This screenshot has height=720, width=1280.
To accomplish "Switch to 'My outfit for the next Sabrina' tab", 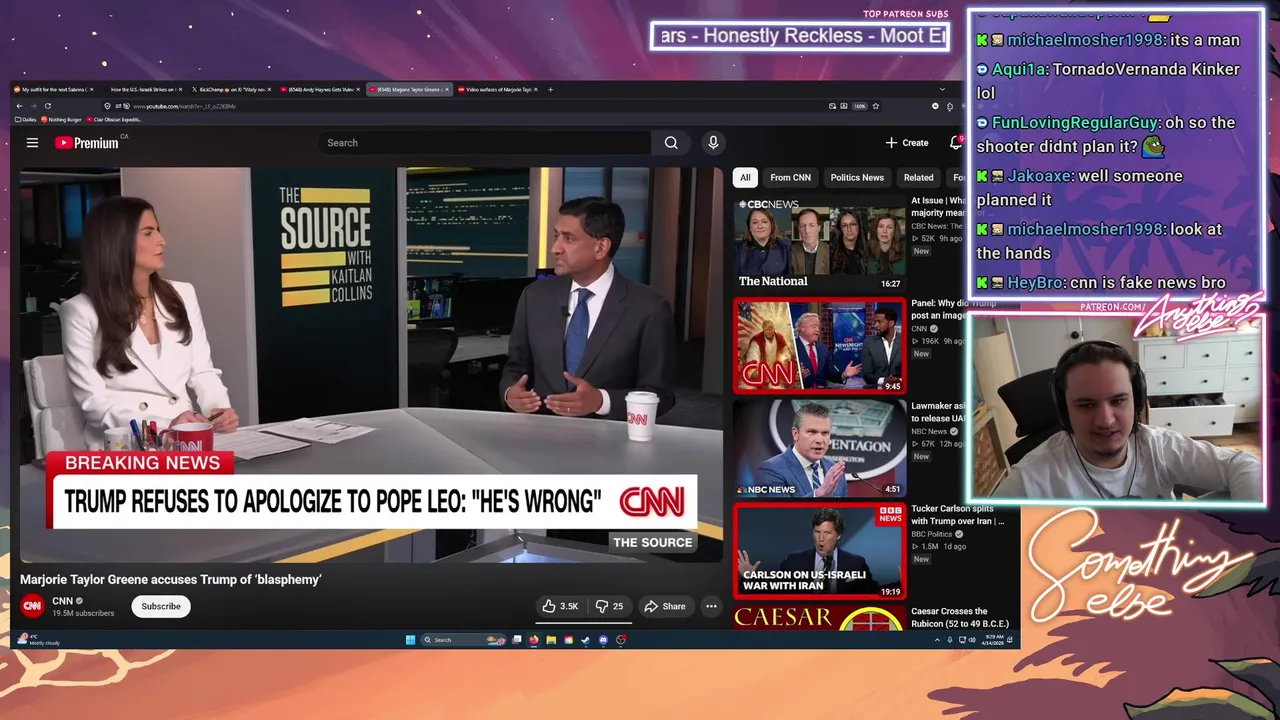I will 54,89.
